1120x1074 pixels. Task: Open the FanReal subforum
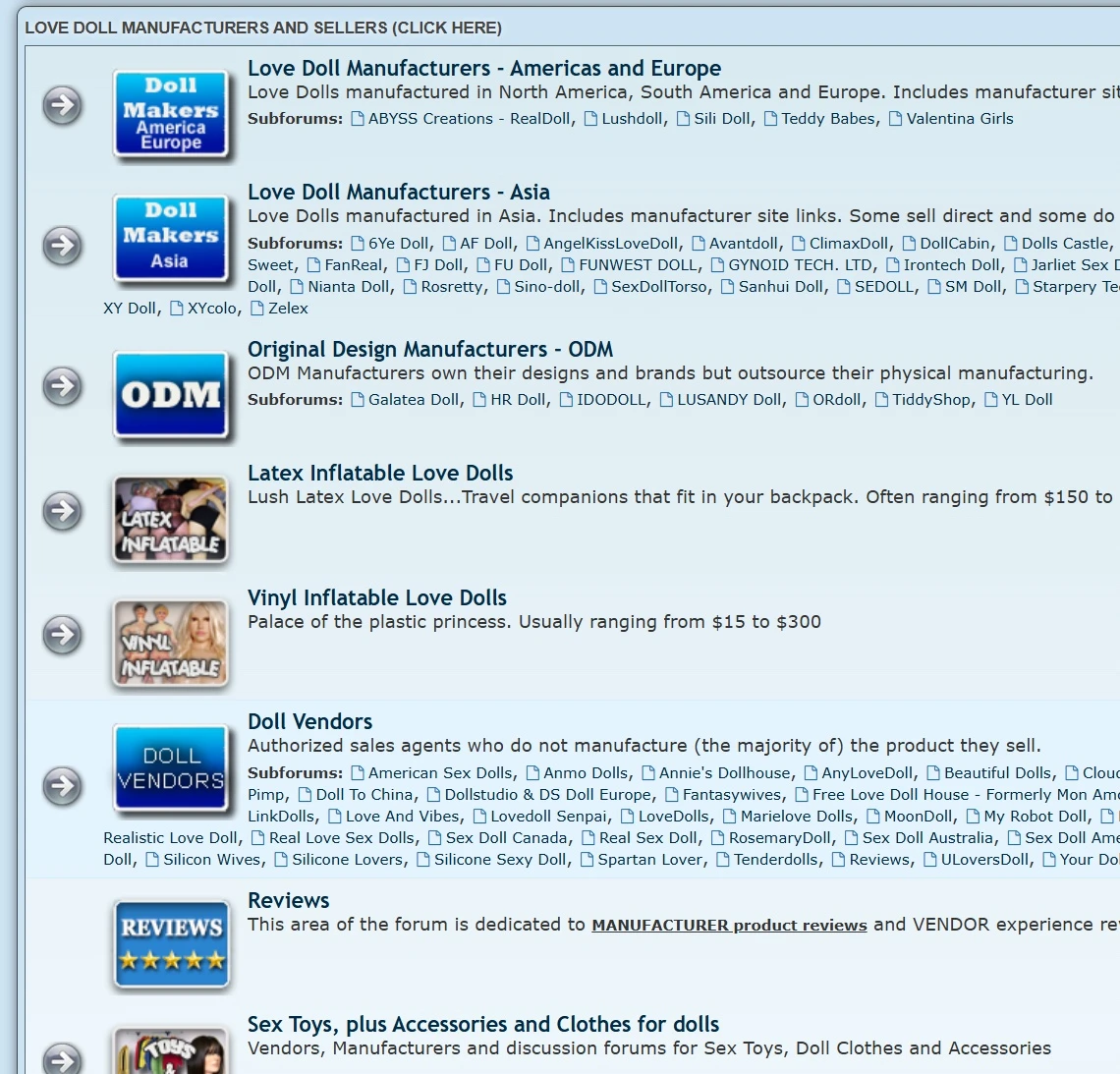[353, 265]
